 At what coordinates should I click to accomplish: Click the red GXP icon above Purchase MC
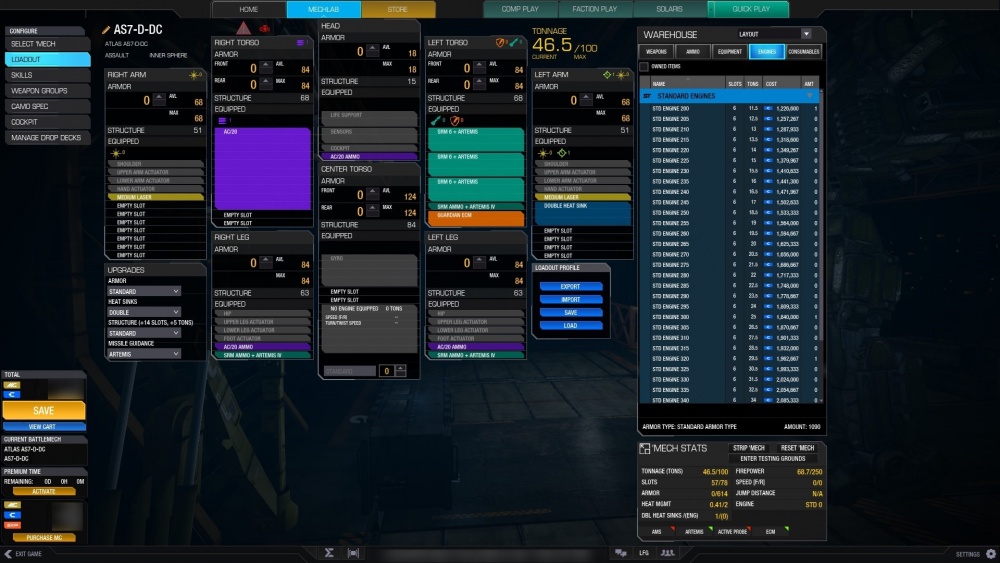tap(11, 525)
